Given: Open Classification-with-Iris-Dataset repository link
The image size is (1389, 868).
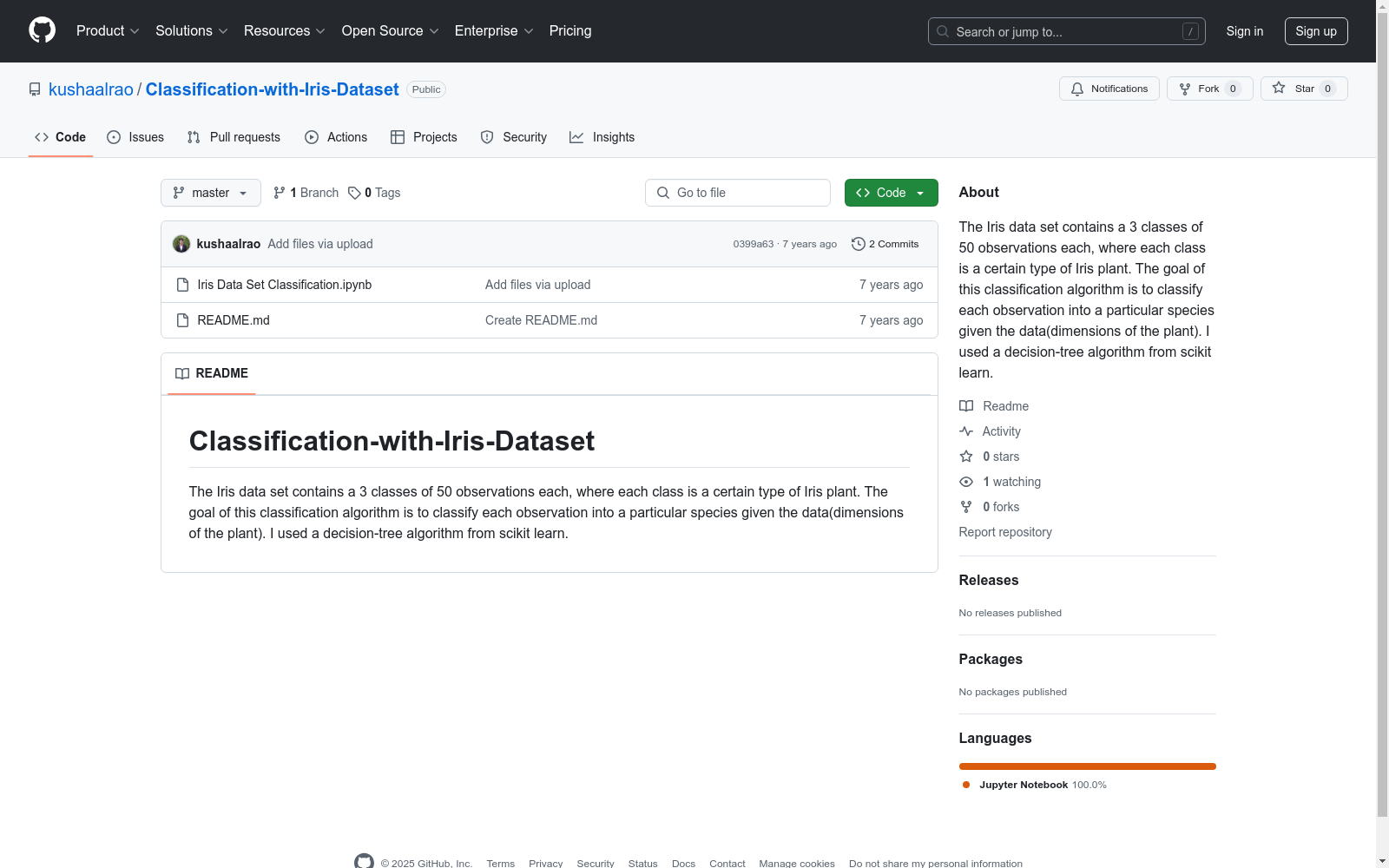Looking at the screenshot, I should pyautogui.click(x=273, y=89).
